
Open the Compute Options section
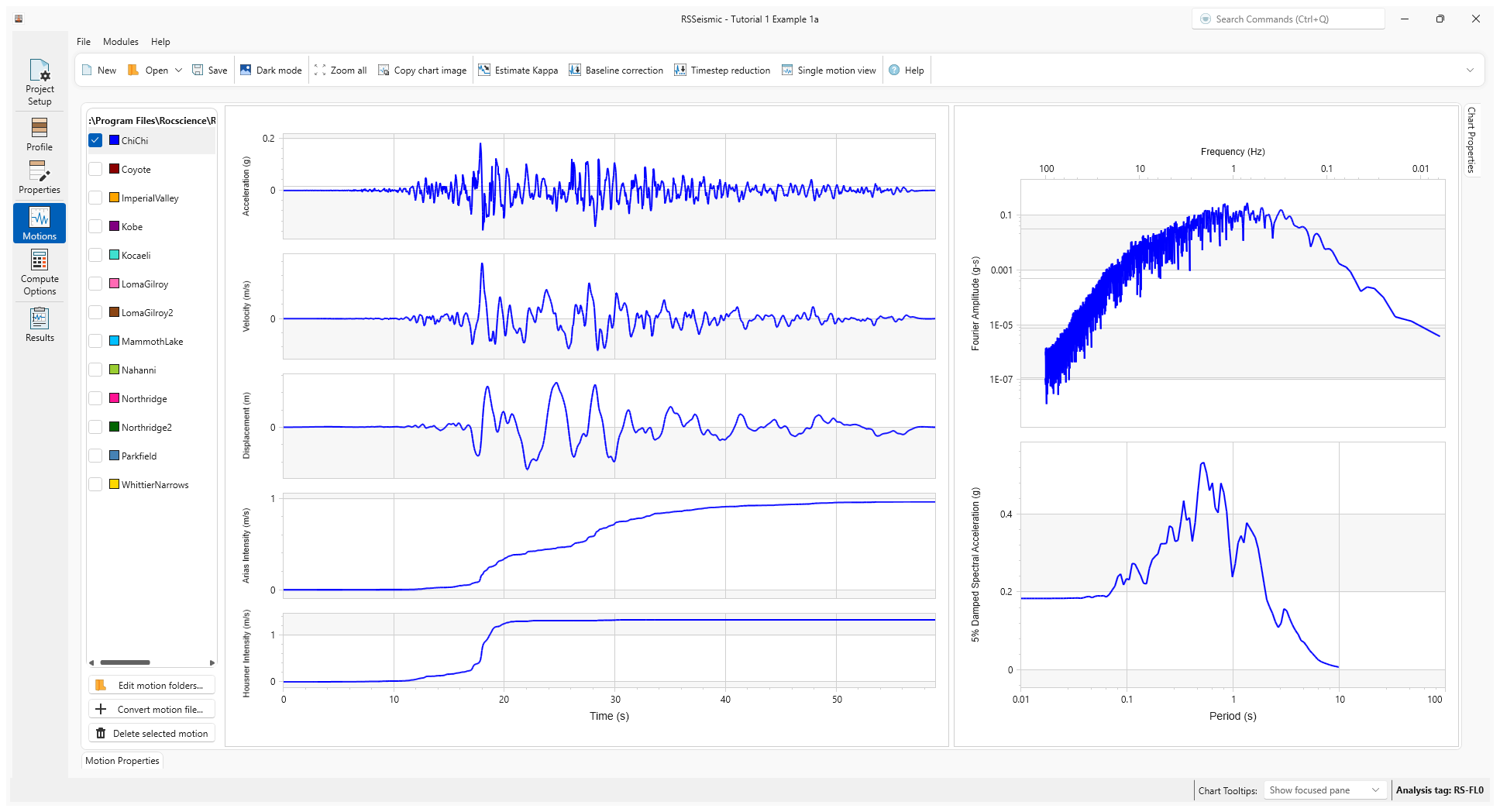pos(40,273)
